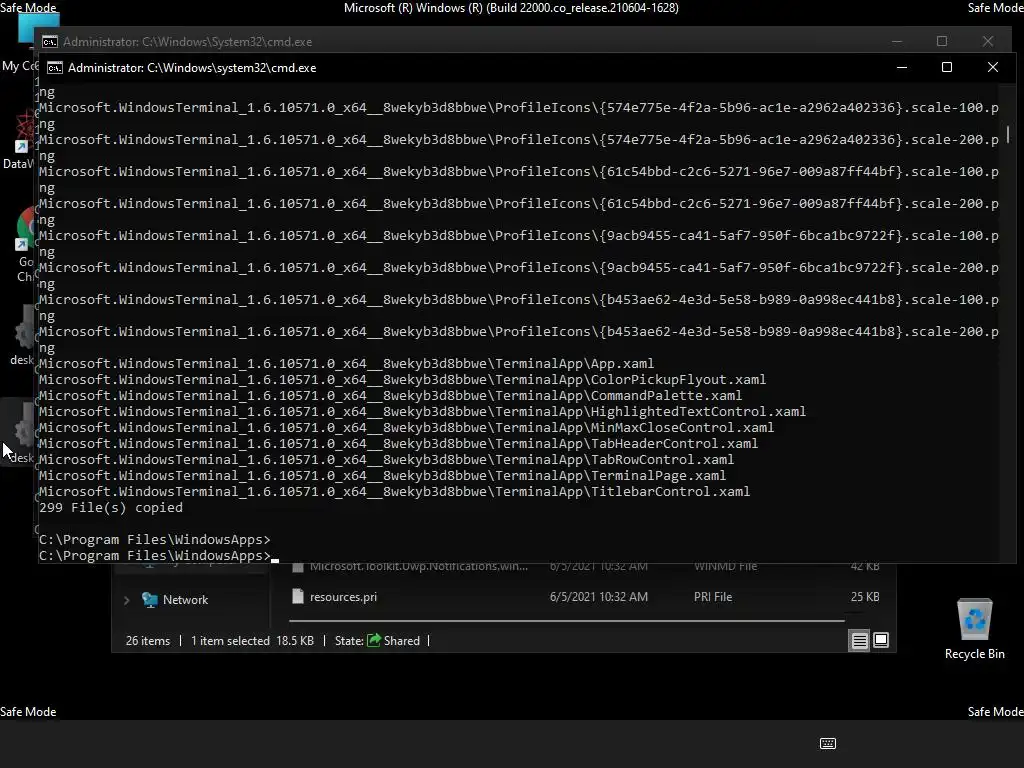Click the TitlebarControl.xaml output line
This screenshot has width=1024, height=768.
click(x=394, y=492)
